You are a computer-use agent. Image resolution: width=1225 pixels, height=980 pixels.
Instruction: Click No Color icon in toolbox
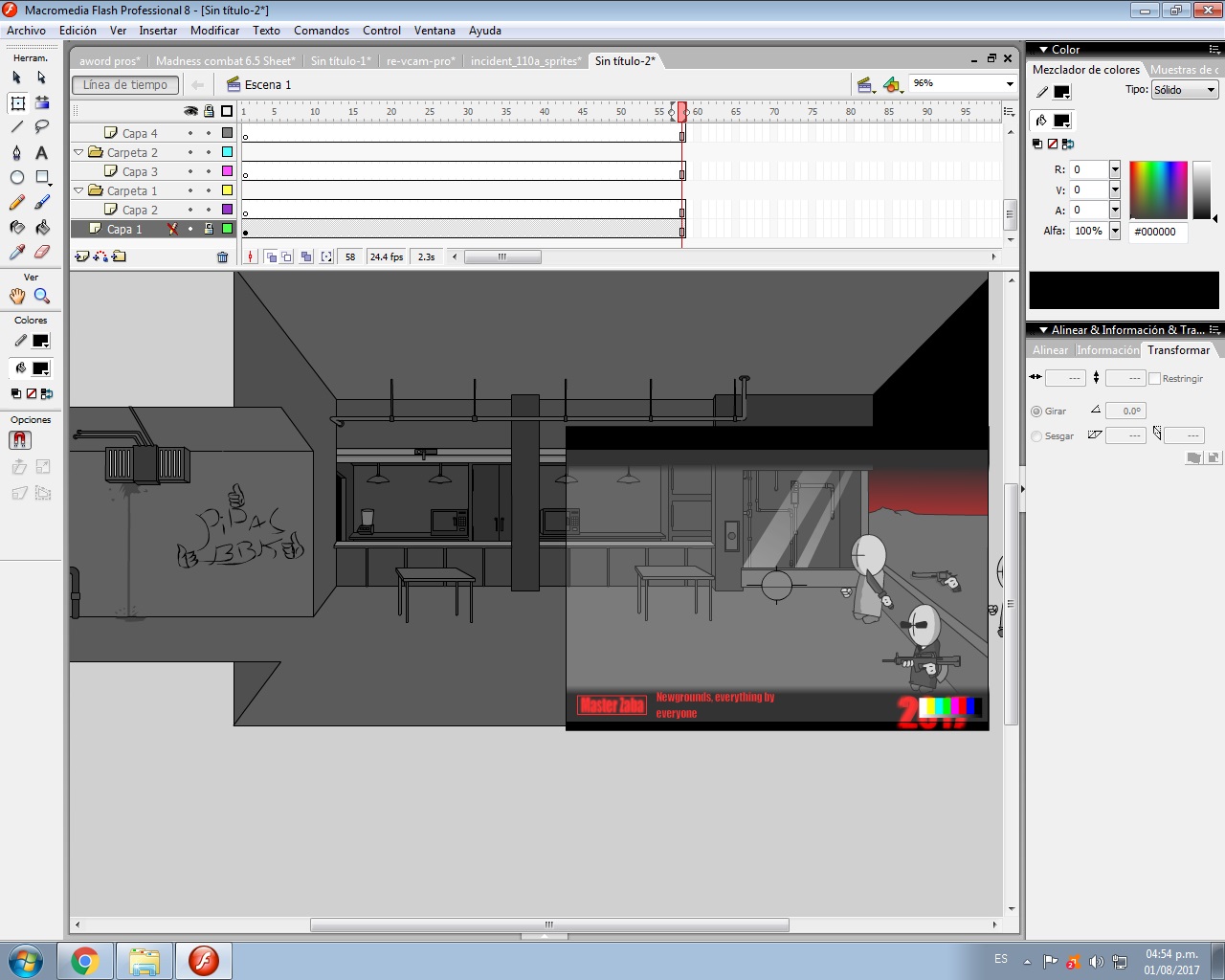pyautogui.click(x=32, y=393)
